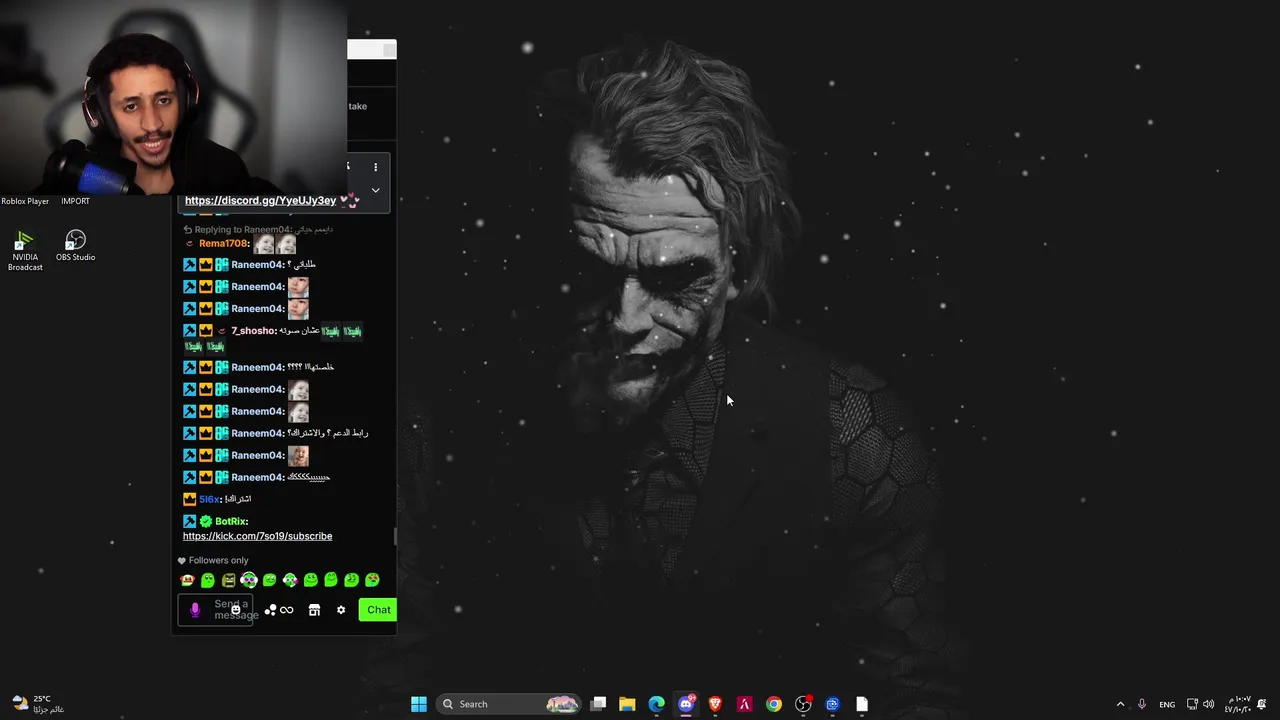Open the shop storefront icon in chat
Screen dimensions: 1280x720
pos(314,610)
